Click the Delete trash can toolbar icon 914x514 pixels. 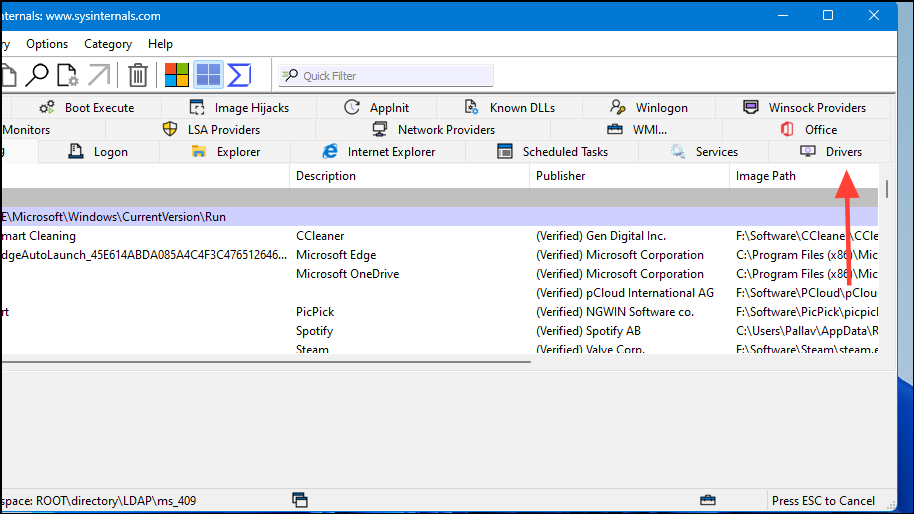point(138,75)
